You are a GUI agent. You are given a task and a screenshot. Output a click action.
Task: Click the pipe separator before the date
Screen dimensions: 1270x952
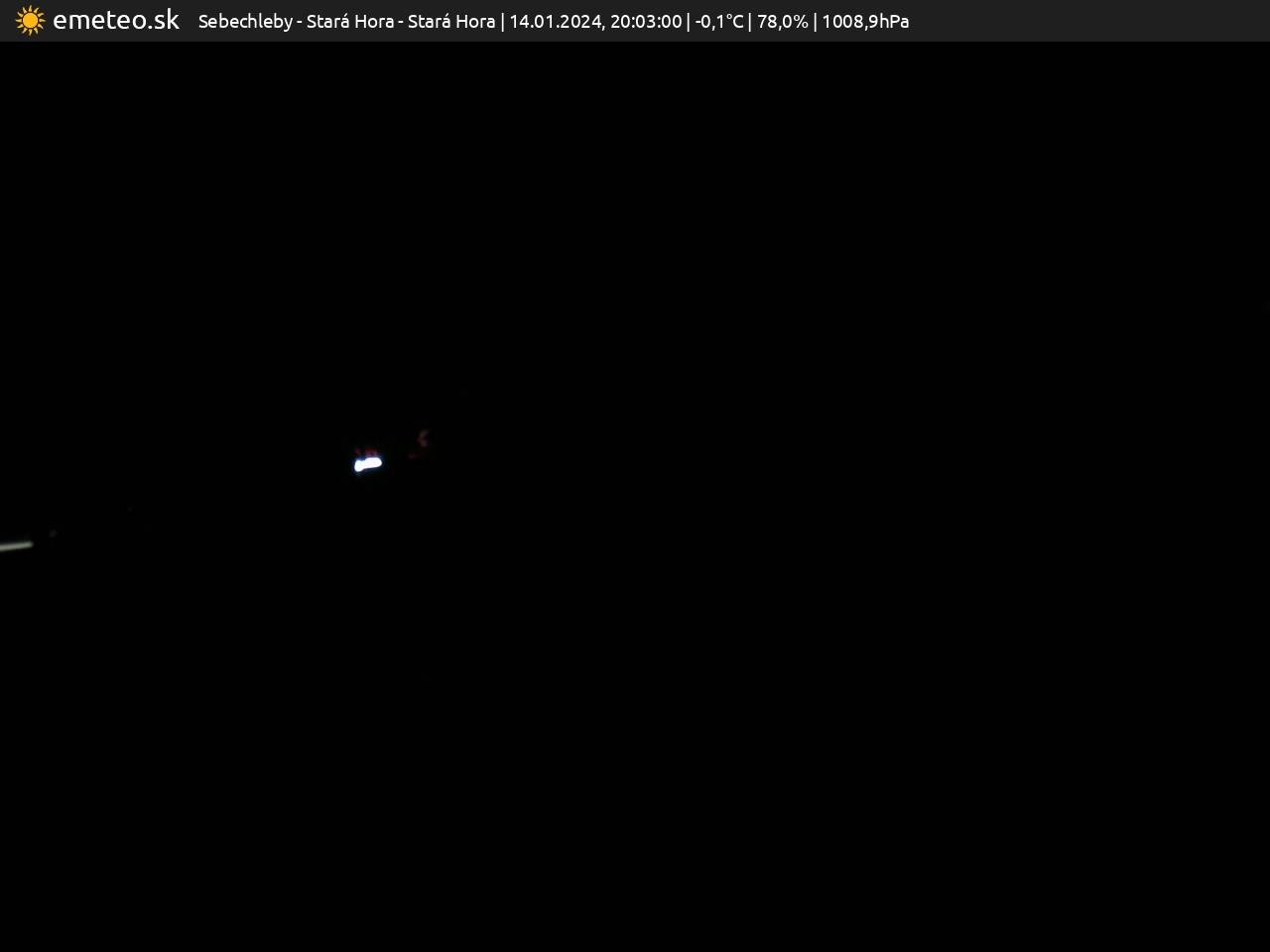503,22
